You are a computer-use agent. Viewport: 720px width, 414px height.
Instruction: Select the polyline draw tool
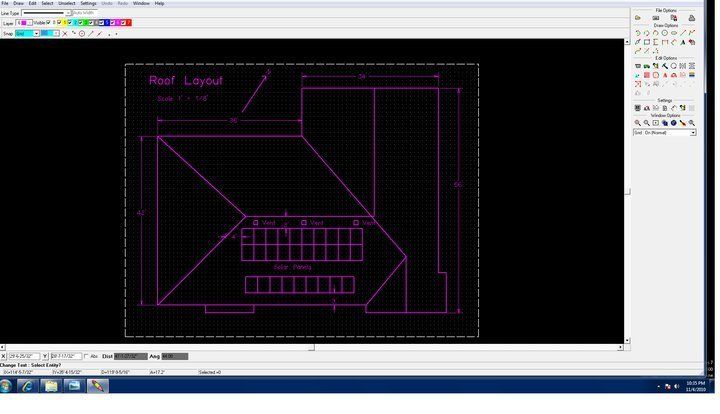692,33
